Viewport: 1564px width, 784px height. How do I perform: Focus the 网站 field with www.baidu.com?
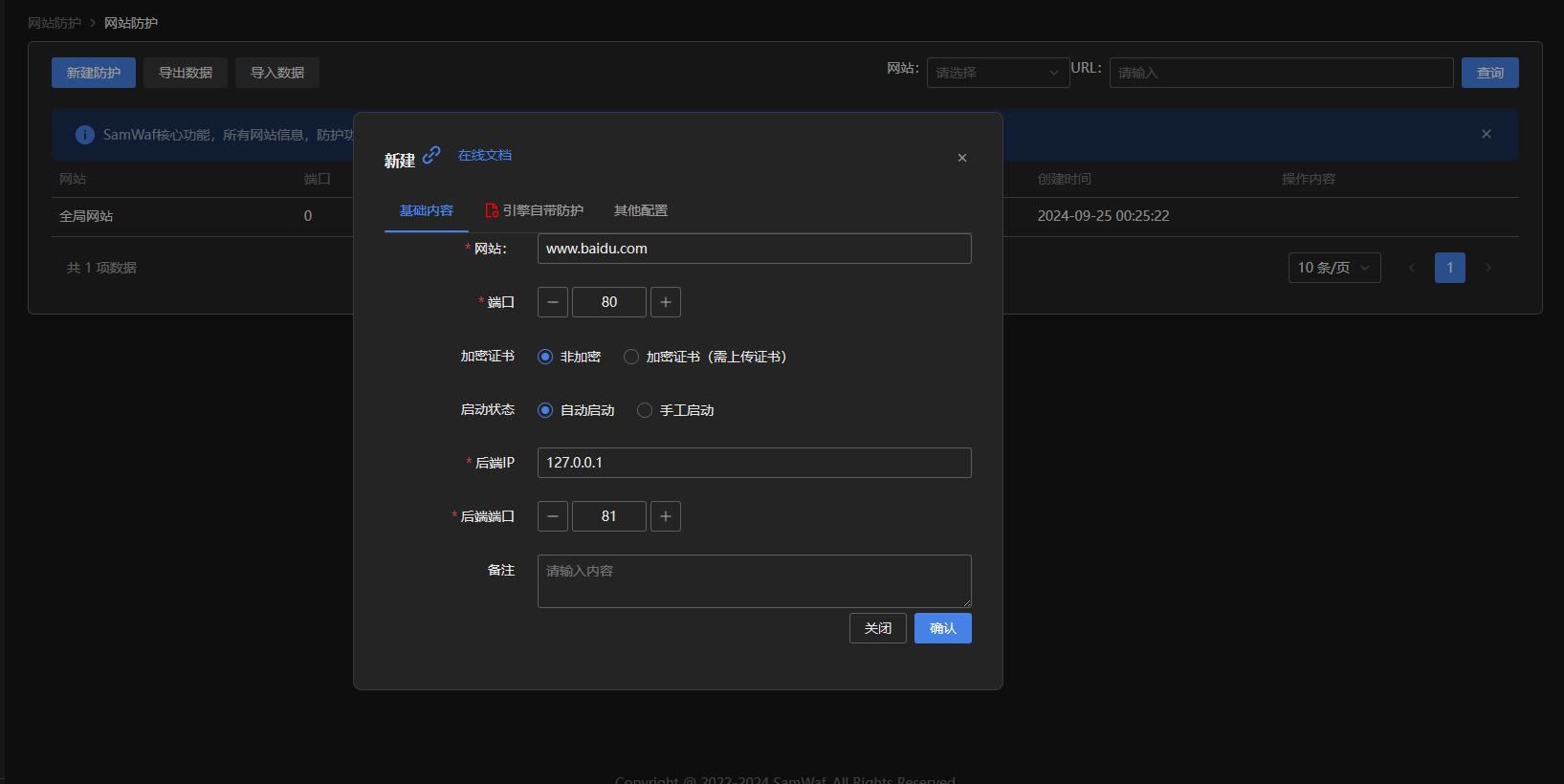755,249
